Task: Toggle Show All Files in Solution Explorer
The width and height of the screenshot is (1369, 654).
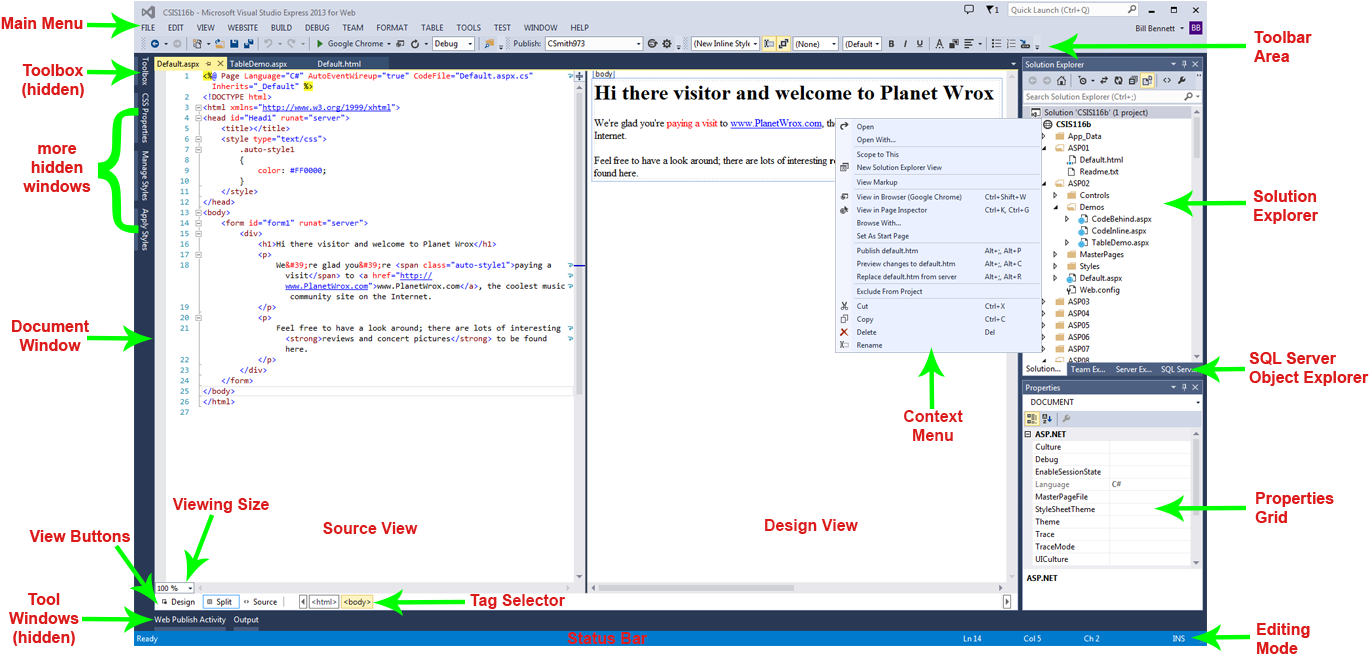Action: pyautogui.click(x=1147, y=80)
